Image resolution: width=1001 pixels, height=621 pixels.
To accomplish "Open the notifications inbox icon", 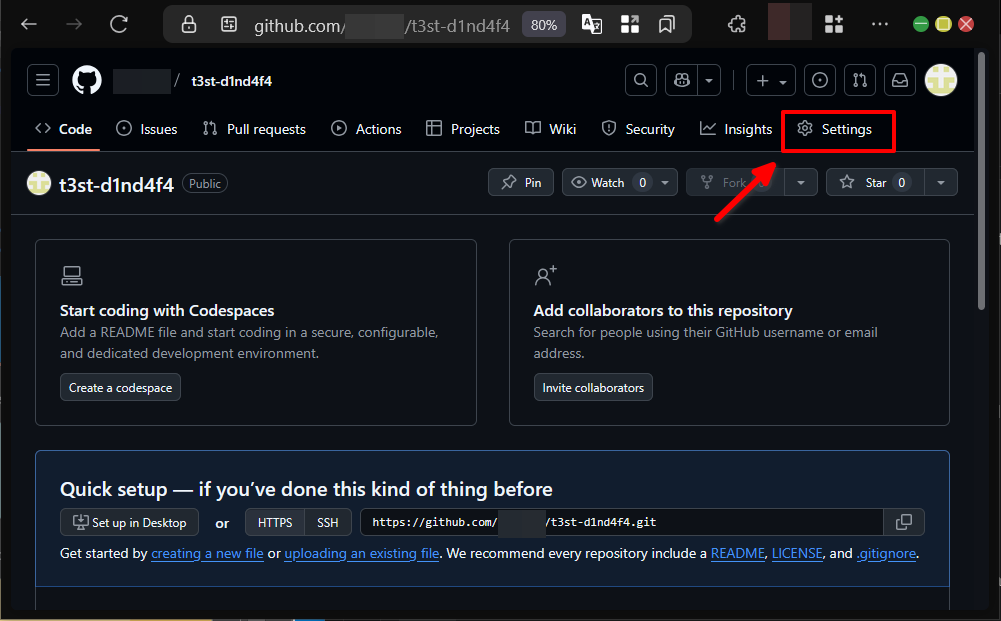I will 900,81.
